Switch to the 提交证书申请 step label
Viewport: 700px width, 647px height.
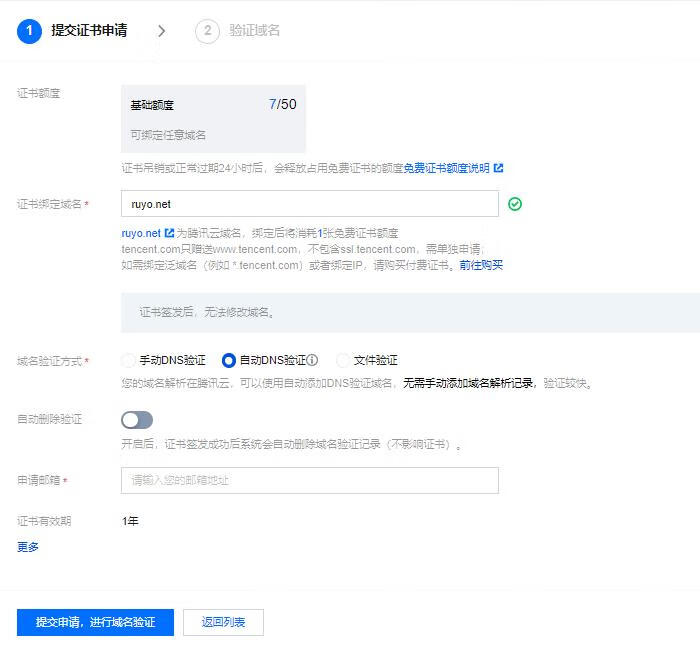point(89,31)
